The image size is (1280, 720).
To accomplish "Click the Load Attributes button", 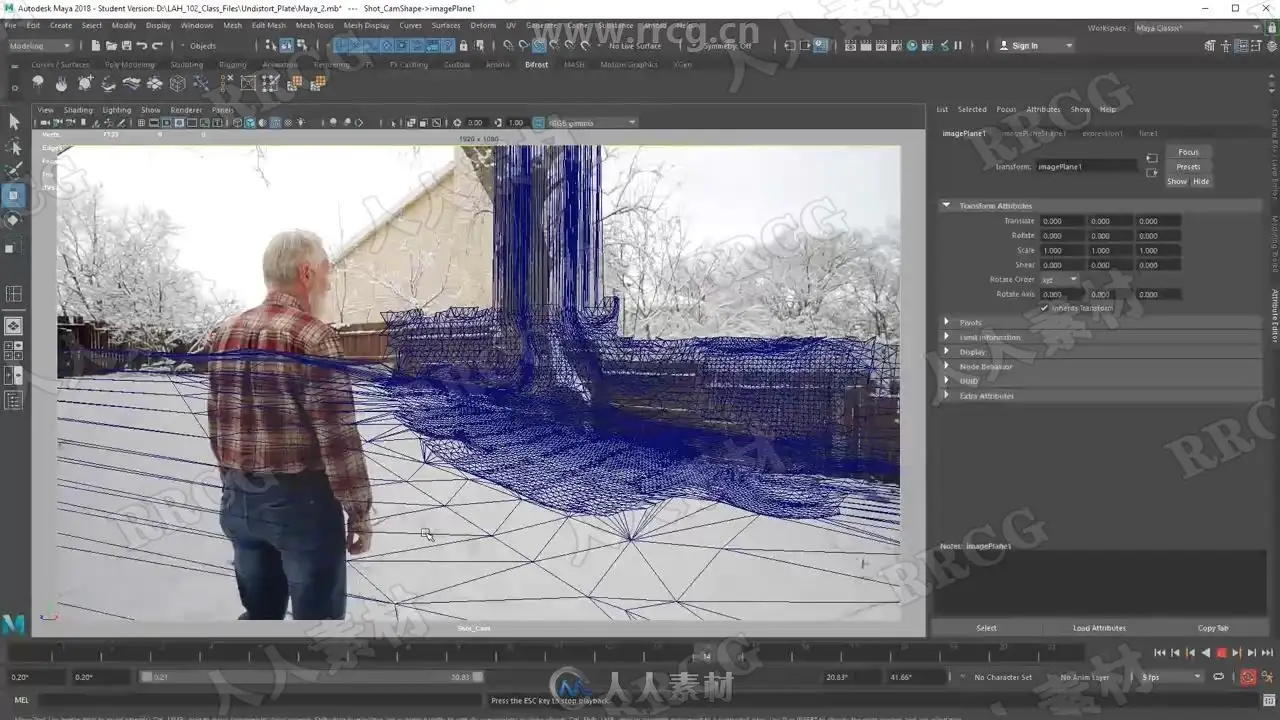I will click(1099, 628).
